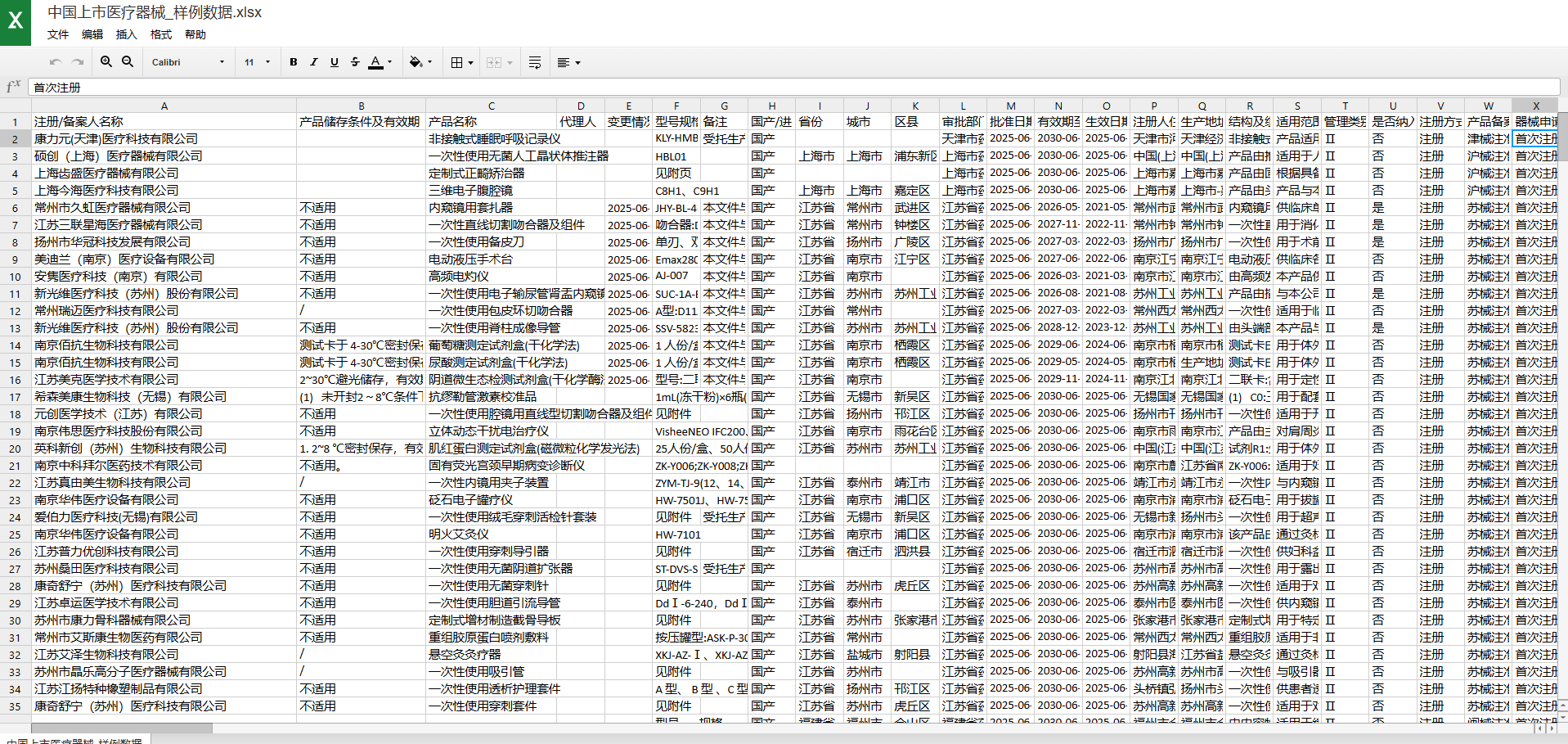Screen dimensions: 1568x744
Task: Apply the current font color
Action: (375, 62)
